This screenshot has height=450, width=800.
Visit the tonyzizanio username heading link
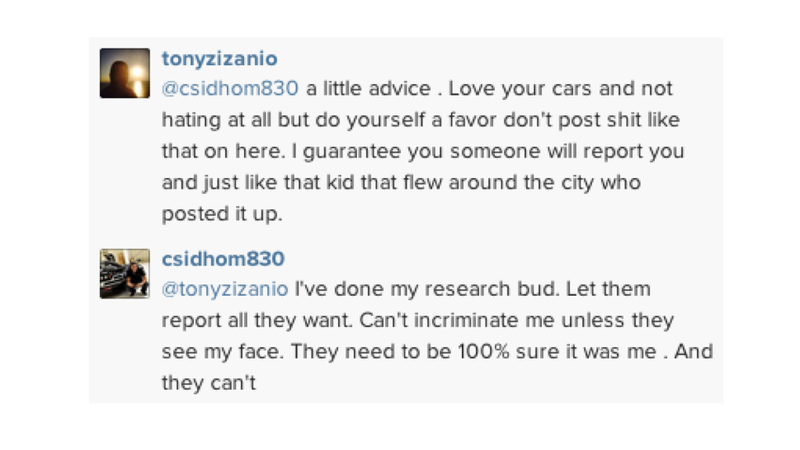click(219, 59)
